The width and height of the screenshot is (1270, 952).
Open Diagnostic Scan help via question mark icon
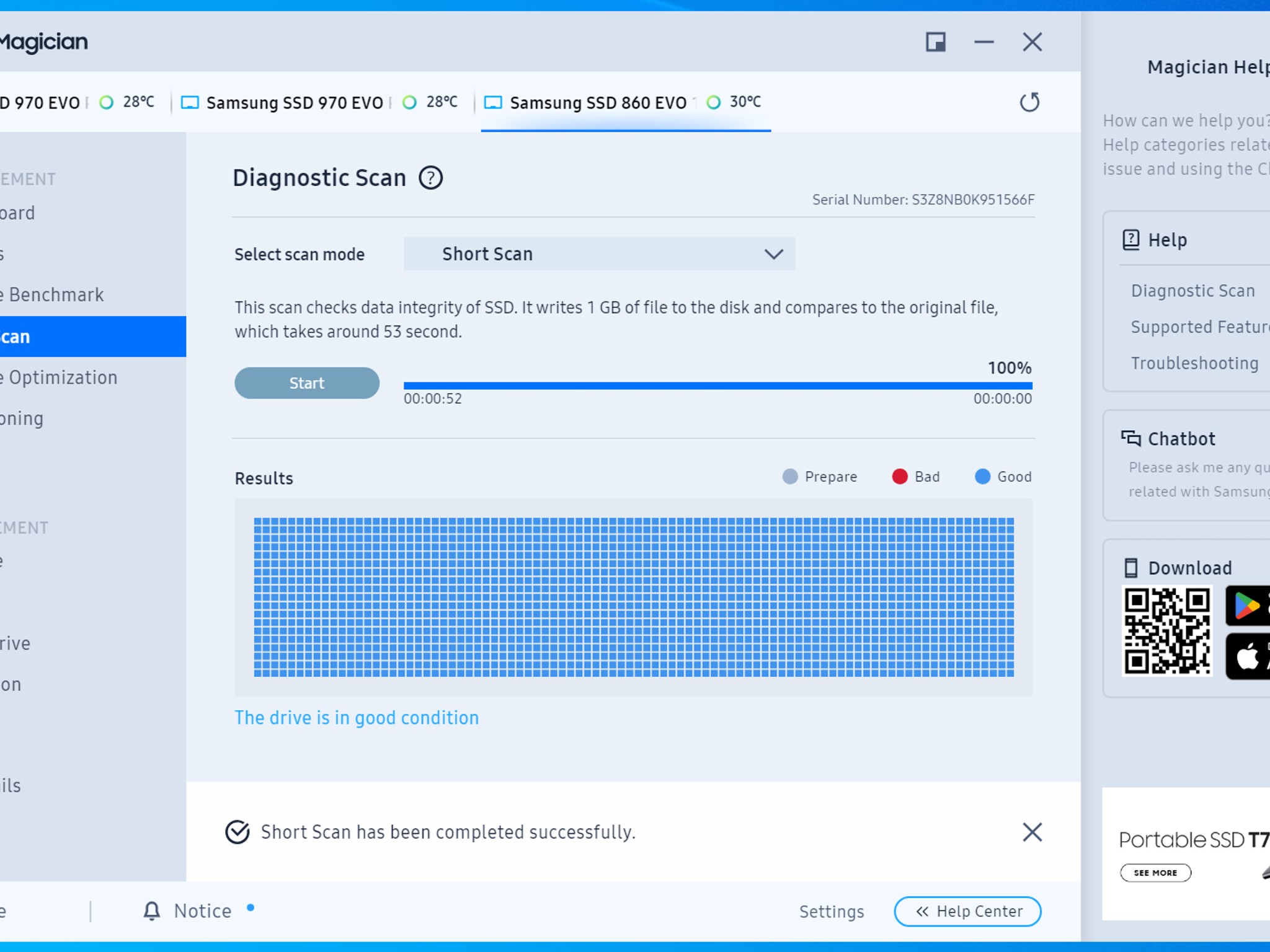[x=432, y=178]
